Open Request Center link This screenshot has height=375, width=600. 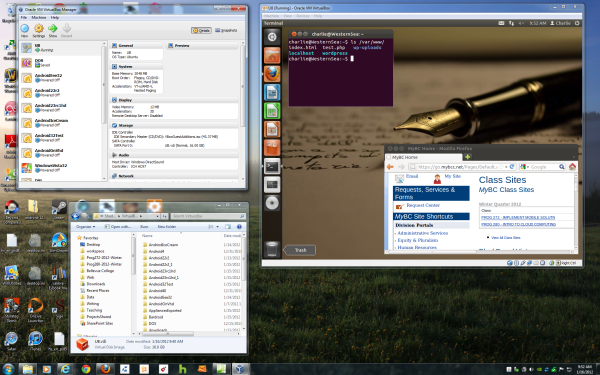[423, 205]
